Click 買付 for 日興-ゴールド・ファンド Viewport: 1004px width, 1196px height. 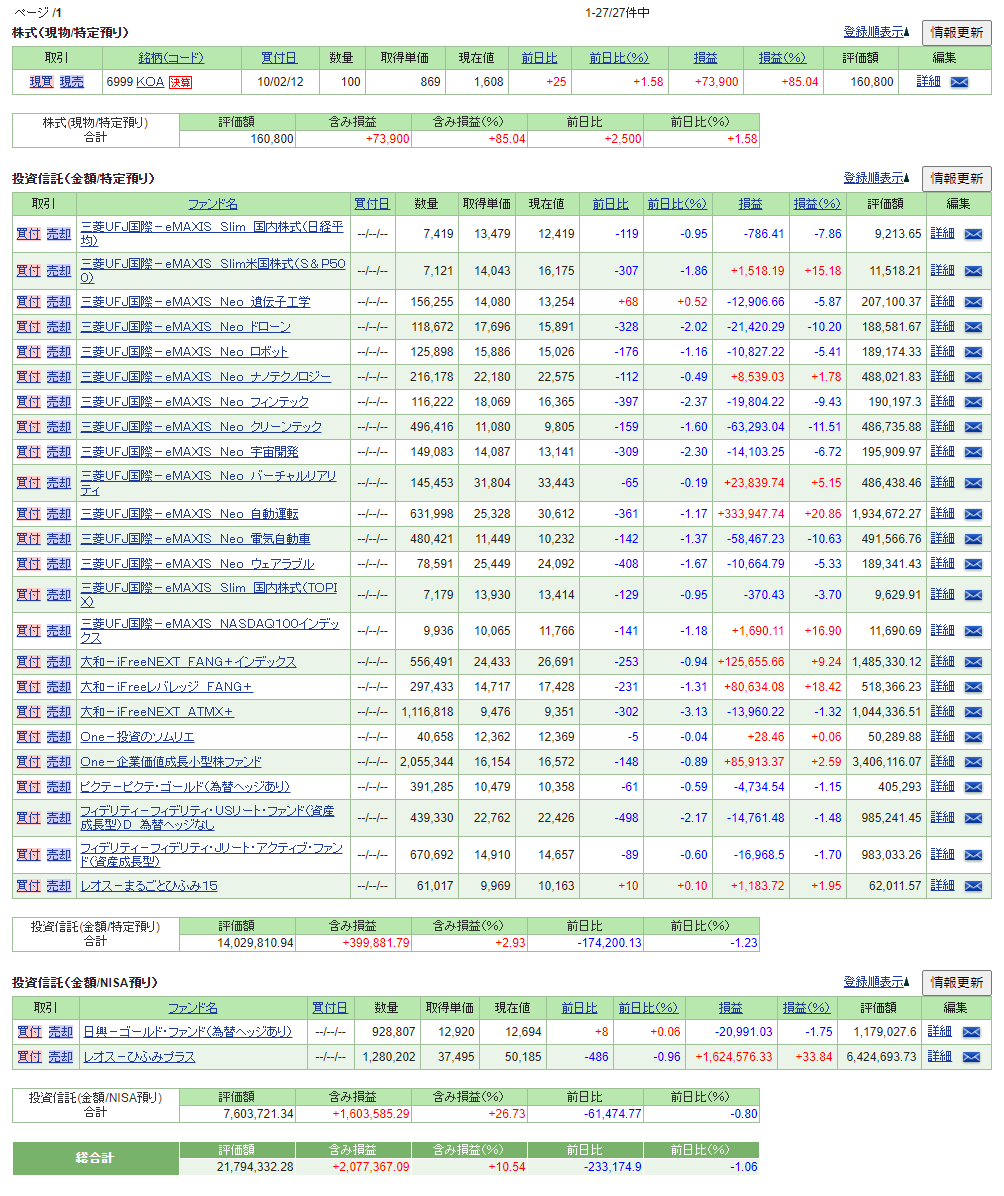(x=30, y=1032)
